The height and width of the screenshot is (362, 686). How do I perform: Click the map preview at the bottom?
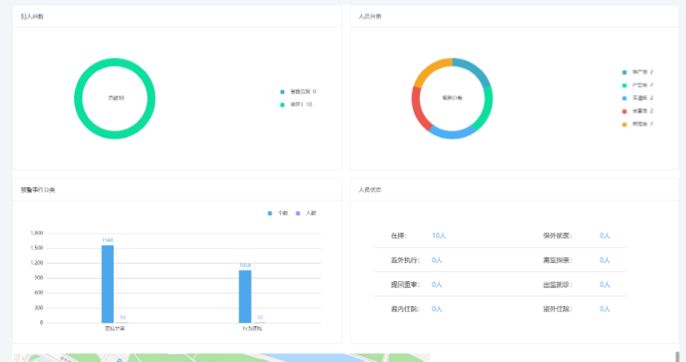click(221, 358)
